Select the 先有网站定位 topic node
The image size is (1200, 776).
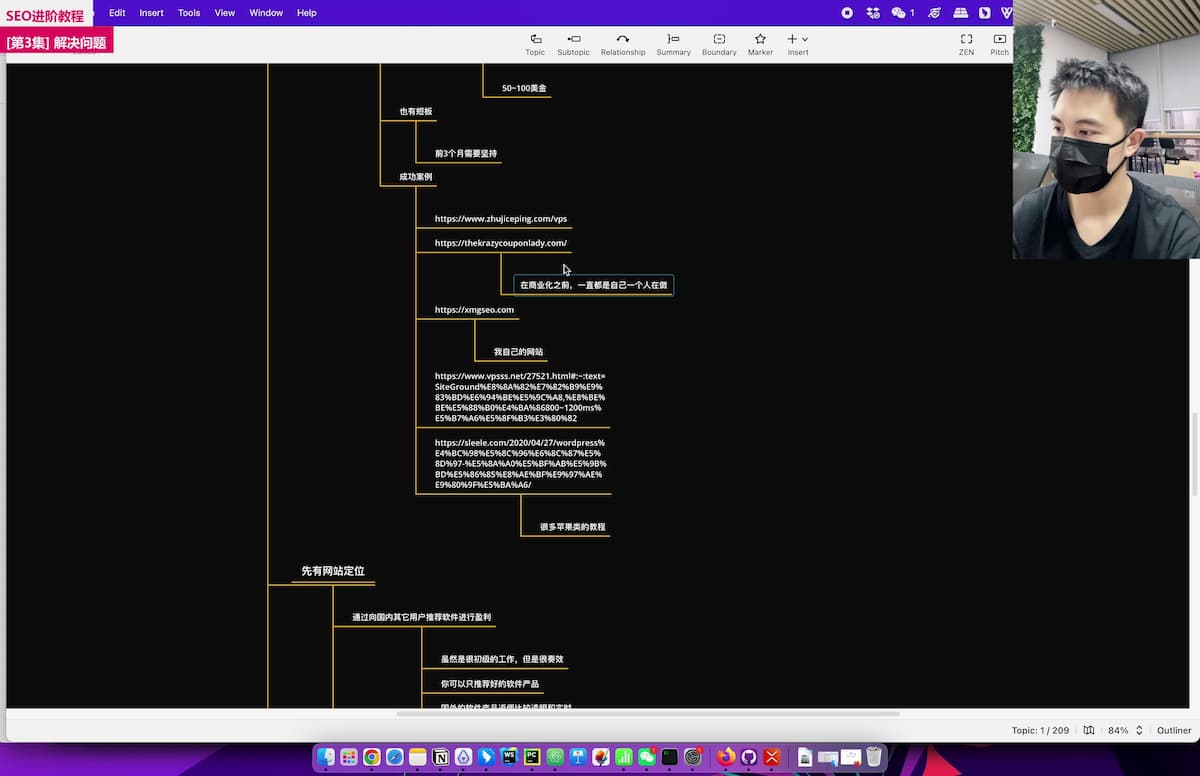[332, 571]
